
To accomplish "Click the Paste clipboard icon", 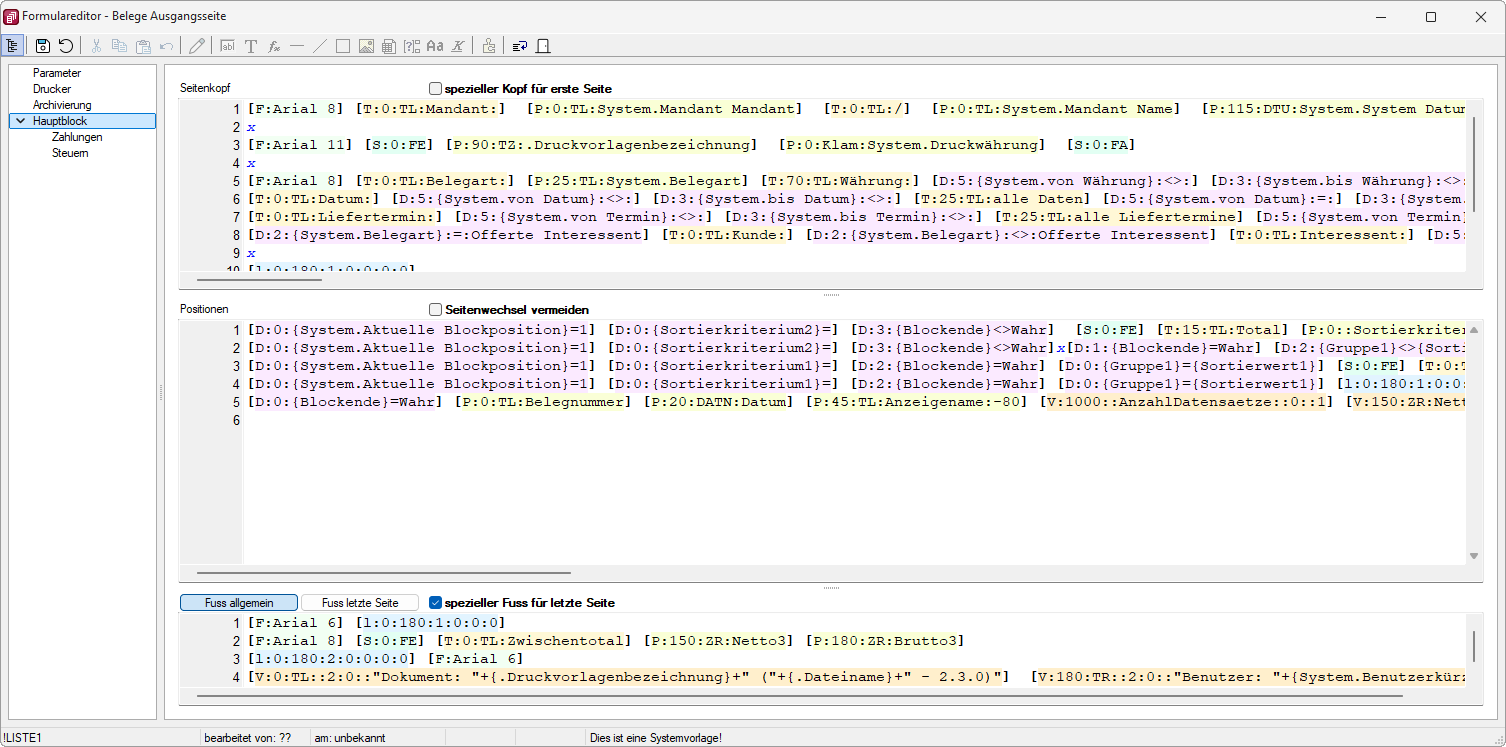I will click(x=143, y=45).
